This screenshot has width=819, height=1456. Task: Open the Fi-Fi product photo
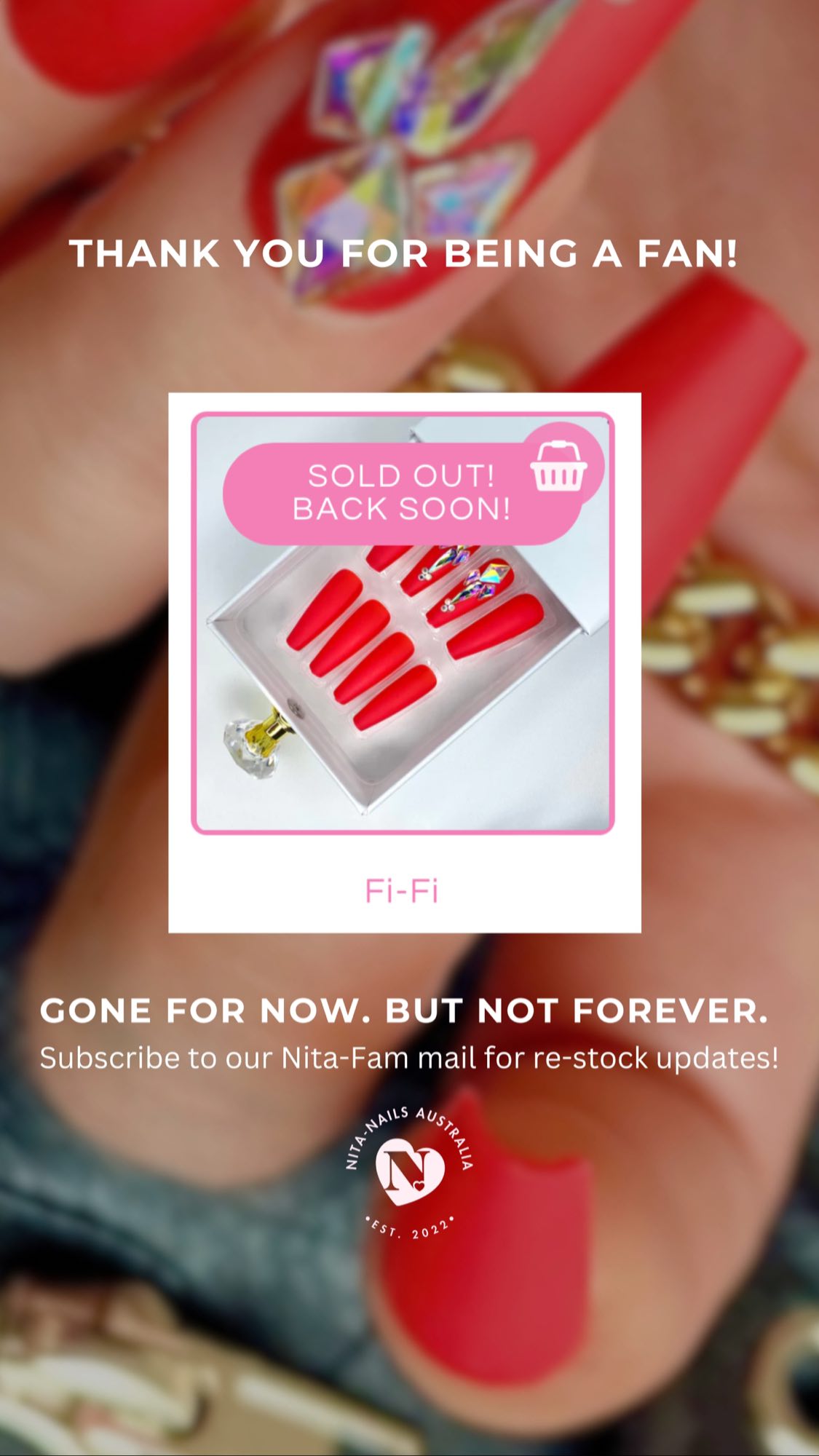click(403, 623)
